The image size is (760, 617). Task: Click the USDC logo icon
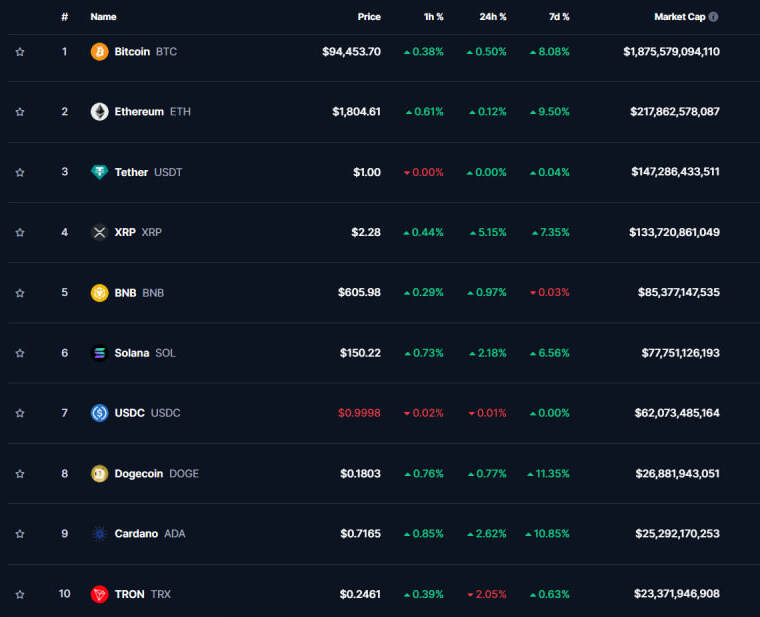[x=99, y=413]
